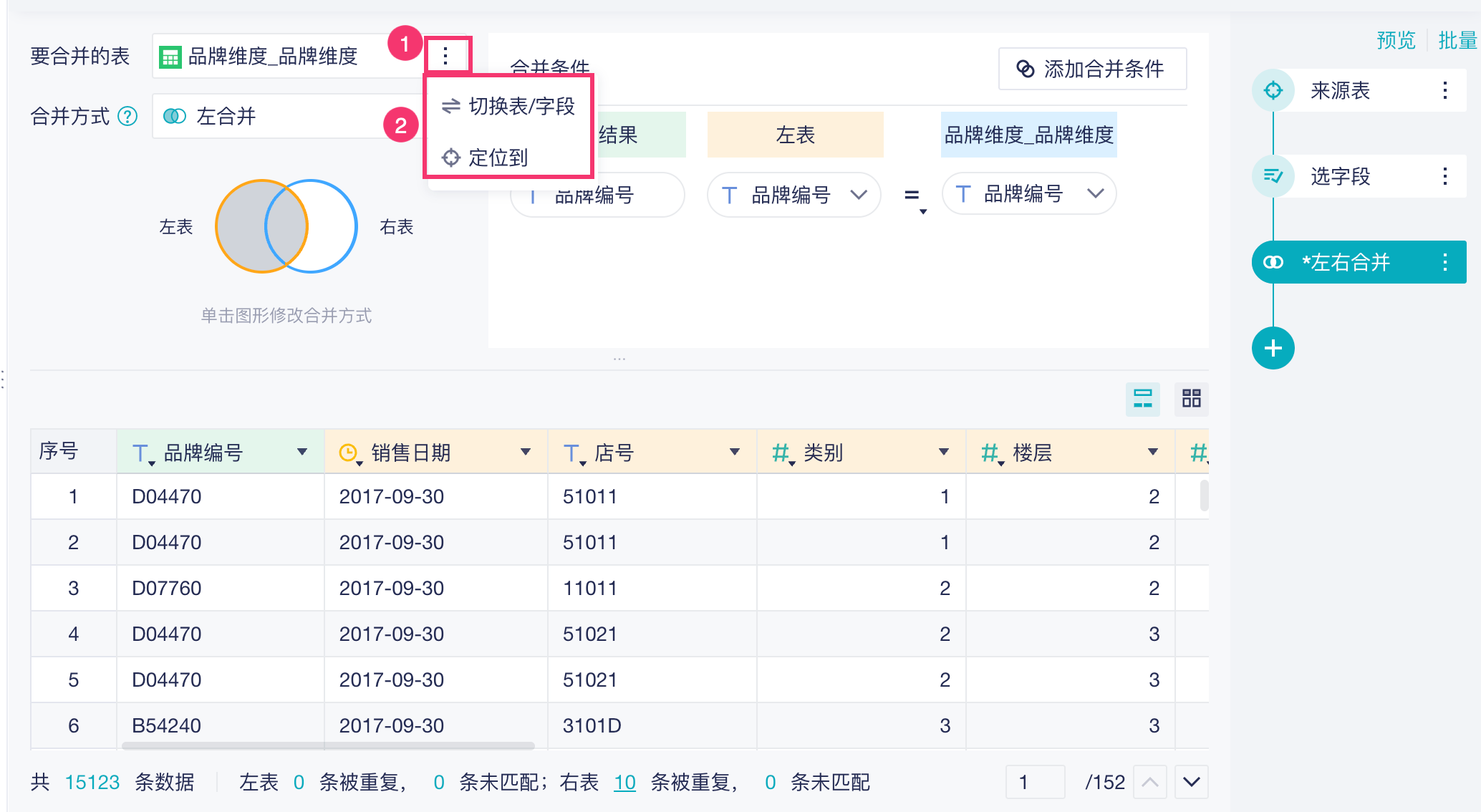The image size is (1481, 812).
Task: Click the 添加合并条件 button
Action: 1092,69
